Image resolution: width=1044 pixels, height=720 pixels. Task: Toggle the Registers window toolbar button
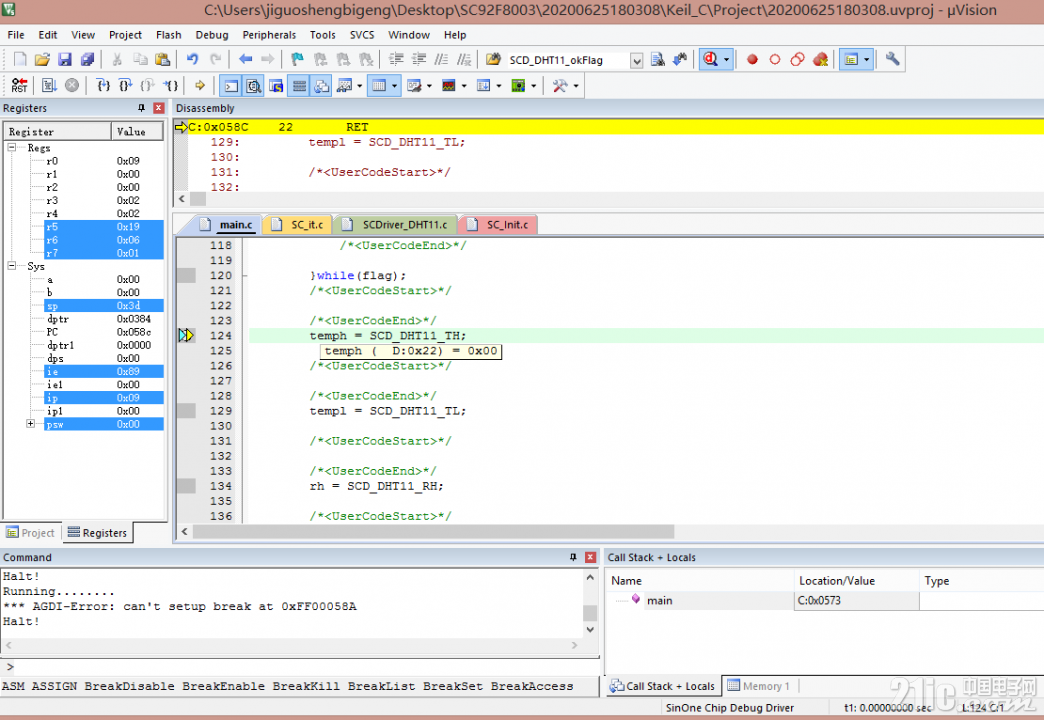click(x=299, y=86)
